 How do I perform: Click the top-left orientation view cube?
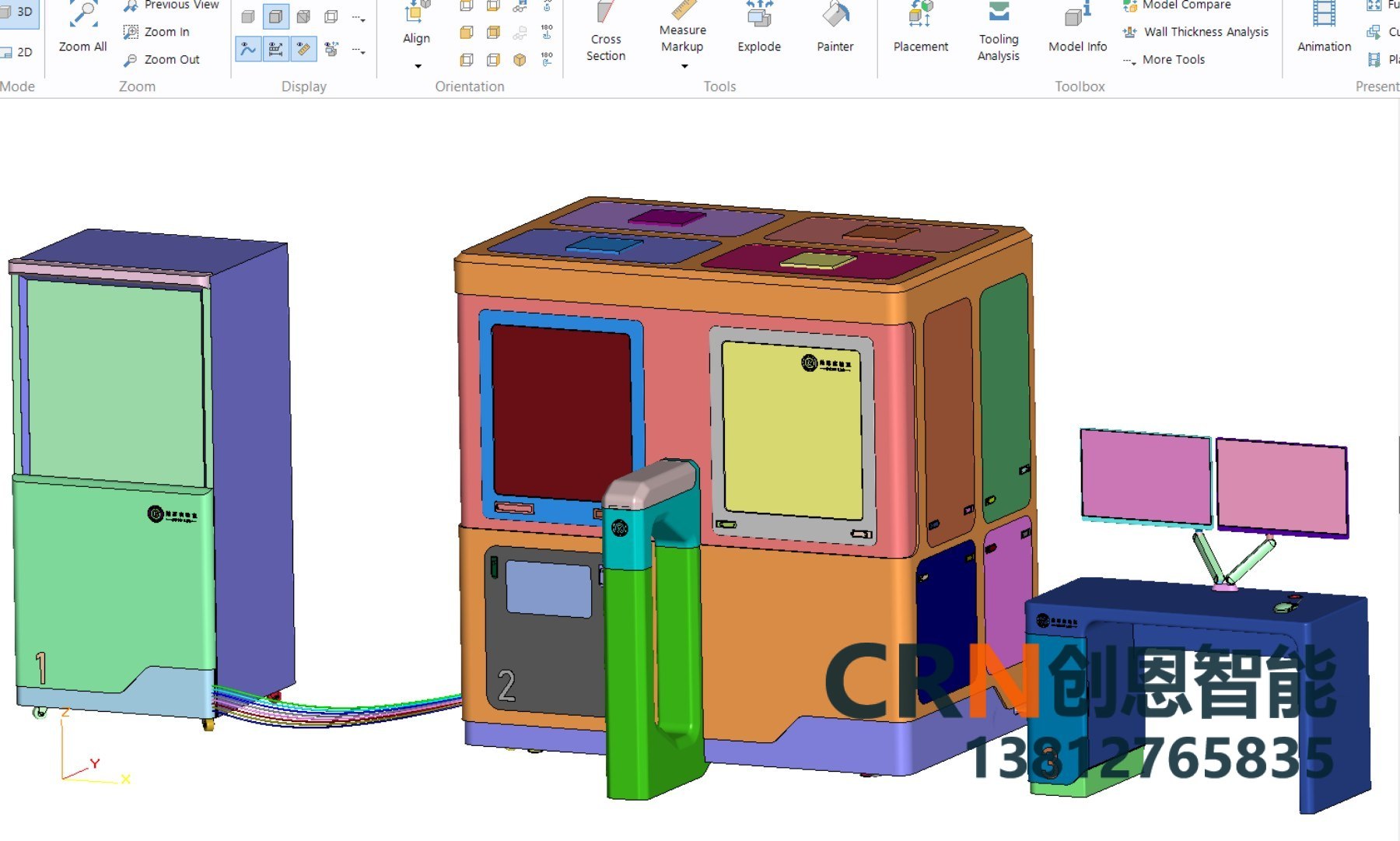(467, 6)
